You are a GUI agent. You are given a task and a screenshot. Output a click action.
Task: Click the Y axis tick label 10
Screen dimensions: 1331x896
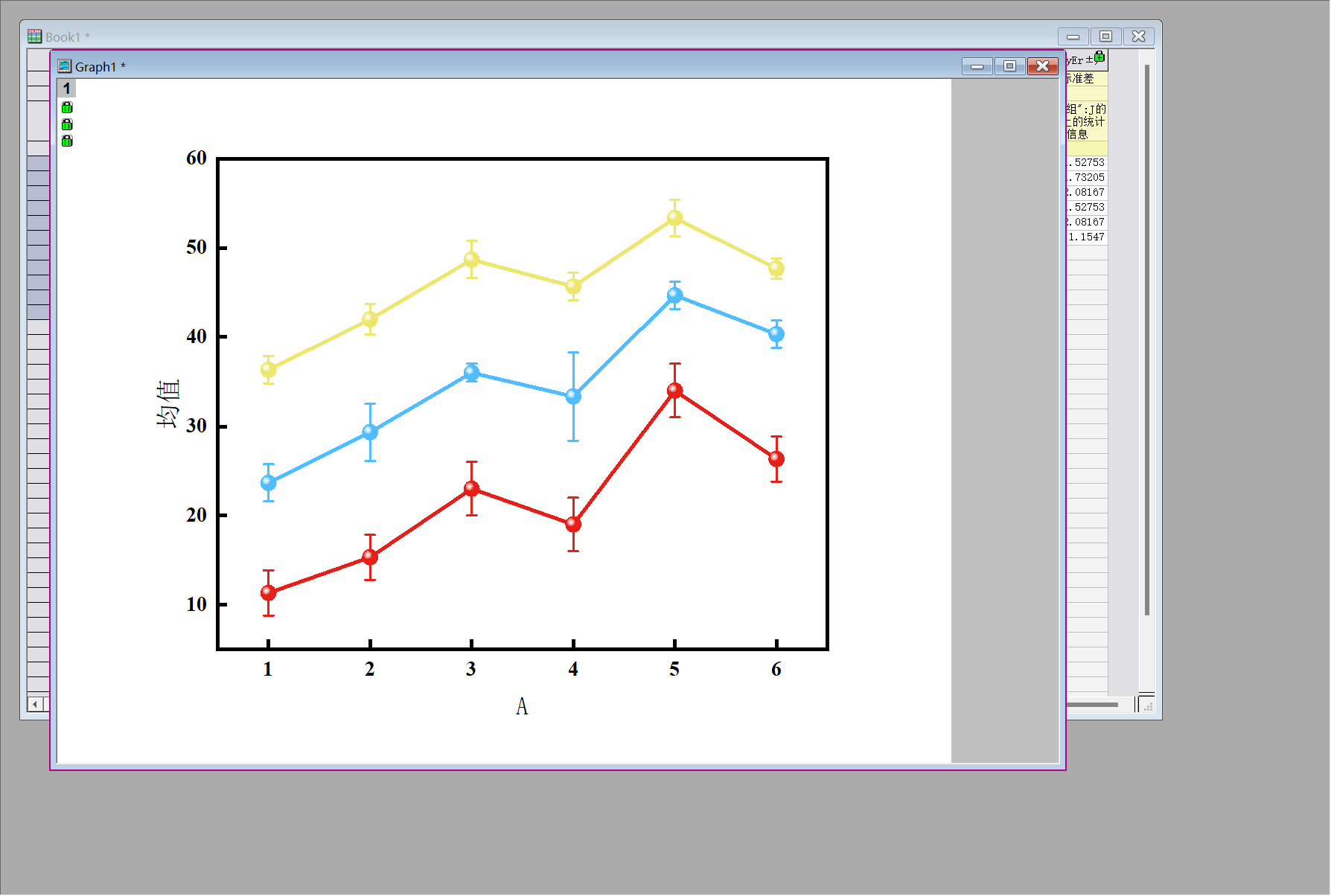click(x=197, y=604)
